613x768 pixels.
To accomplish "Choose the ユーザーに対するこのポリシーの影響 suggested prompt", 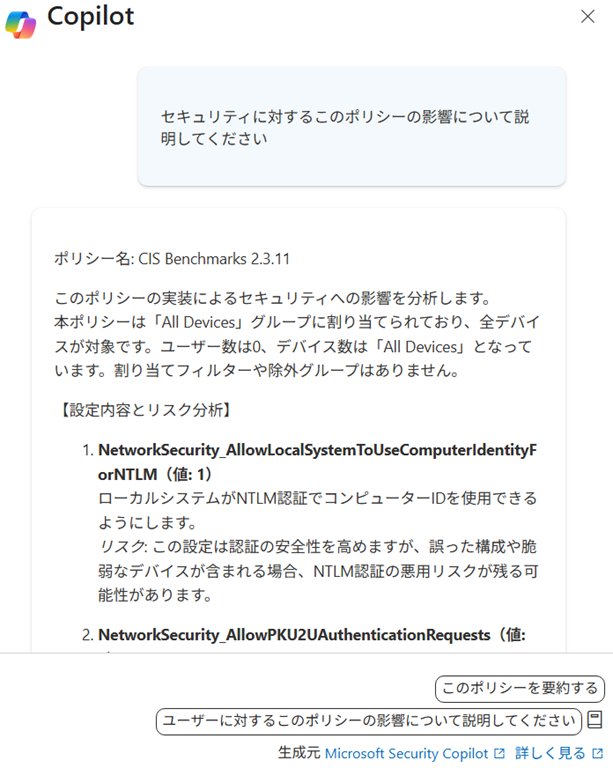I will coord(369,721).
